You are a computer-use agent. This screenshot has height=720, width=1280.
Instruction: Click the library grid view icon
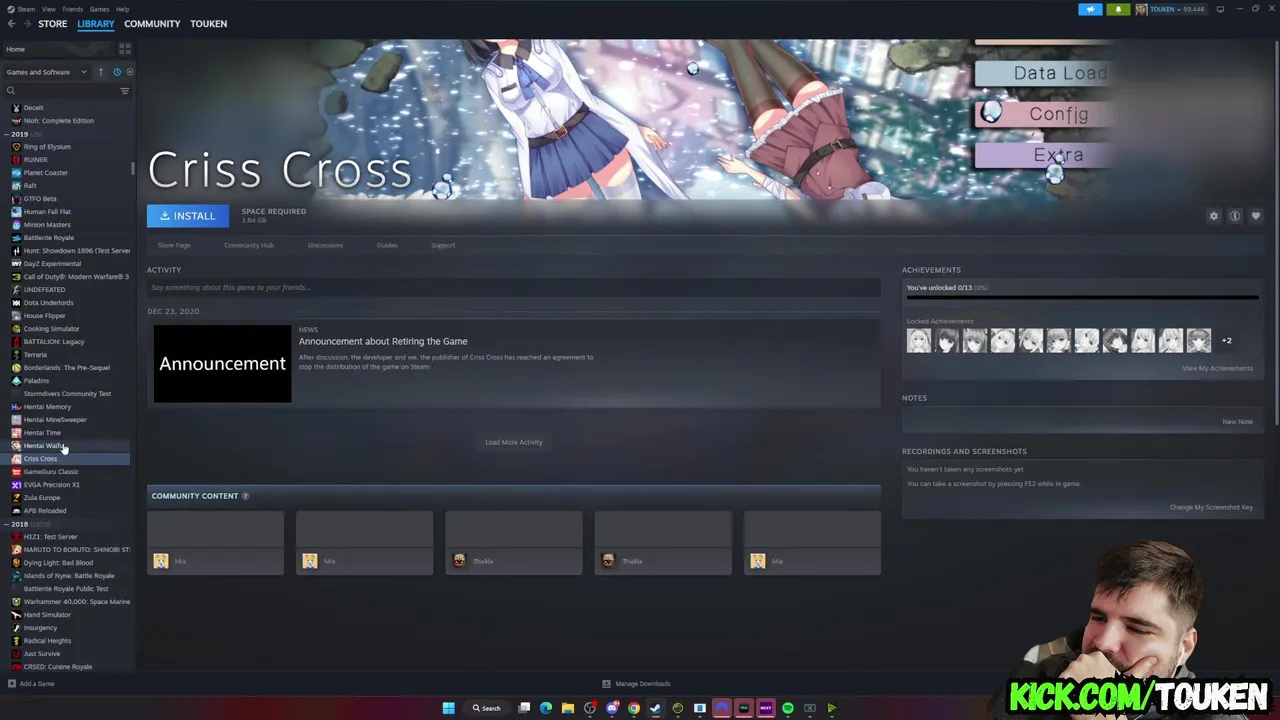(125, 49)
